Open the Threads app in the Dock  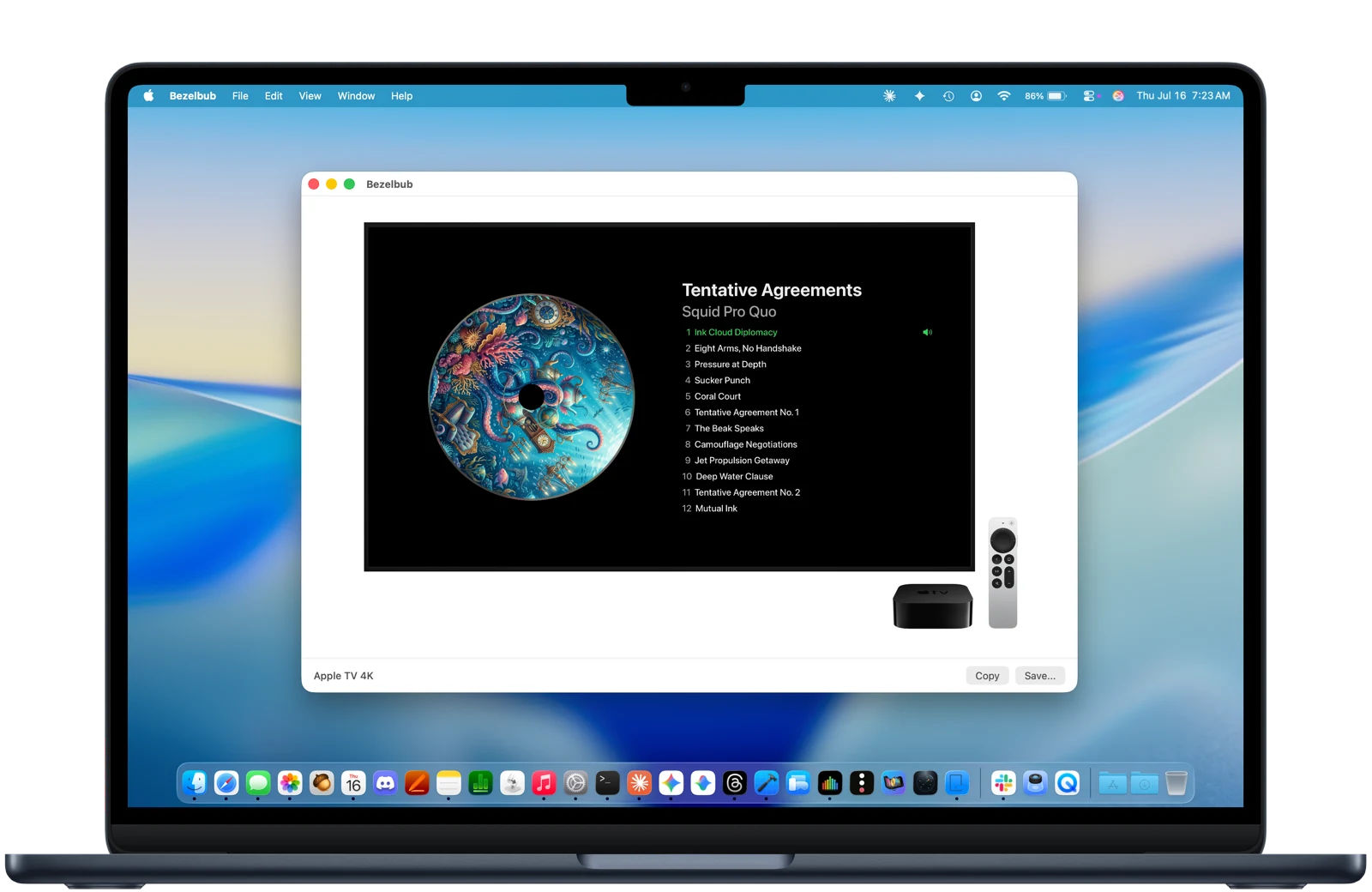734,782
